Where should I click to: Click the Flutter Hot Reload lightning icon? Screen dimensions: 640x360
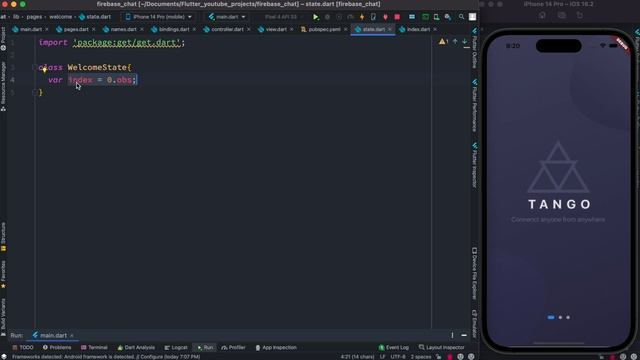(x=362, y=17)
